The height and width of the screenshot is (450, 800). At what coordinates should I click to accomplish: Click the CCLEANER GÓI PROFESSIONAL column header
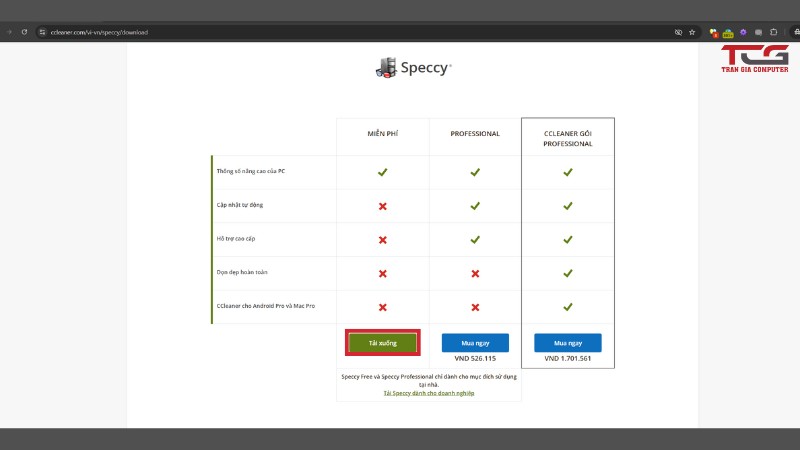(x=567, y=137)
